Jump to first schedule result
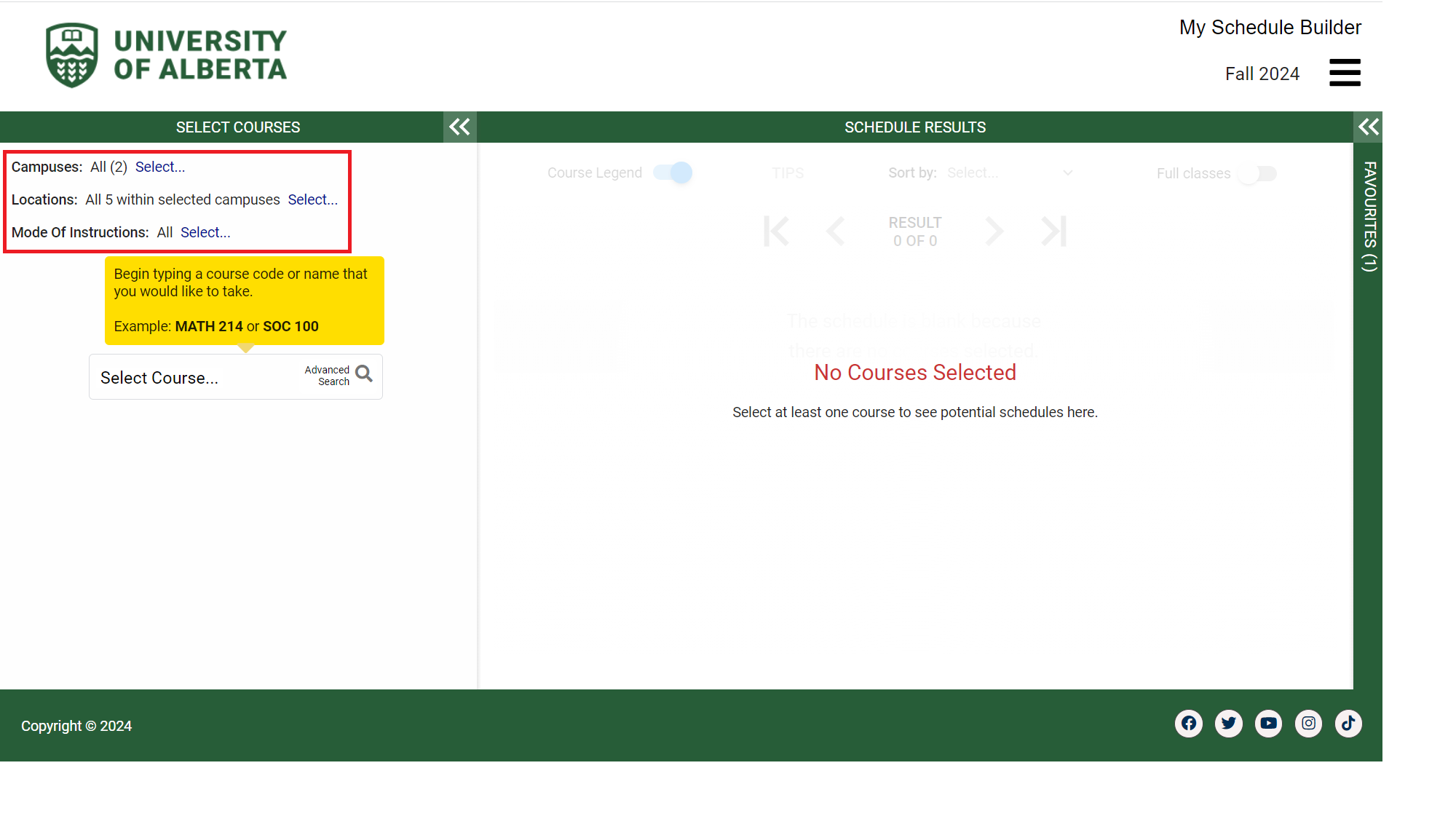Screen dimensions: 1456x819 [776, 232]
